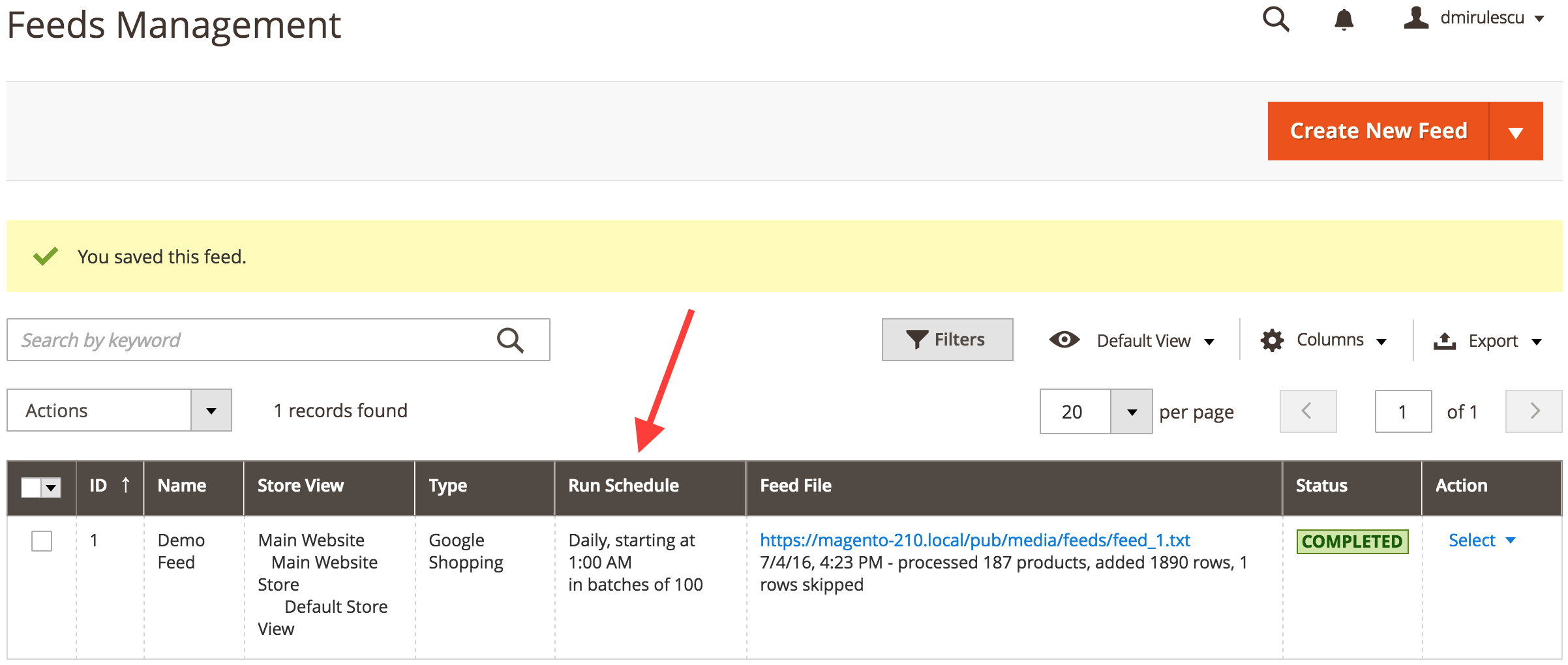
Task: Open the Select action menu for Demo Feed
Action: click(x=1482, y=540)
